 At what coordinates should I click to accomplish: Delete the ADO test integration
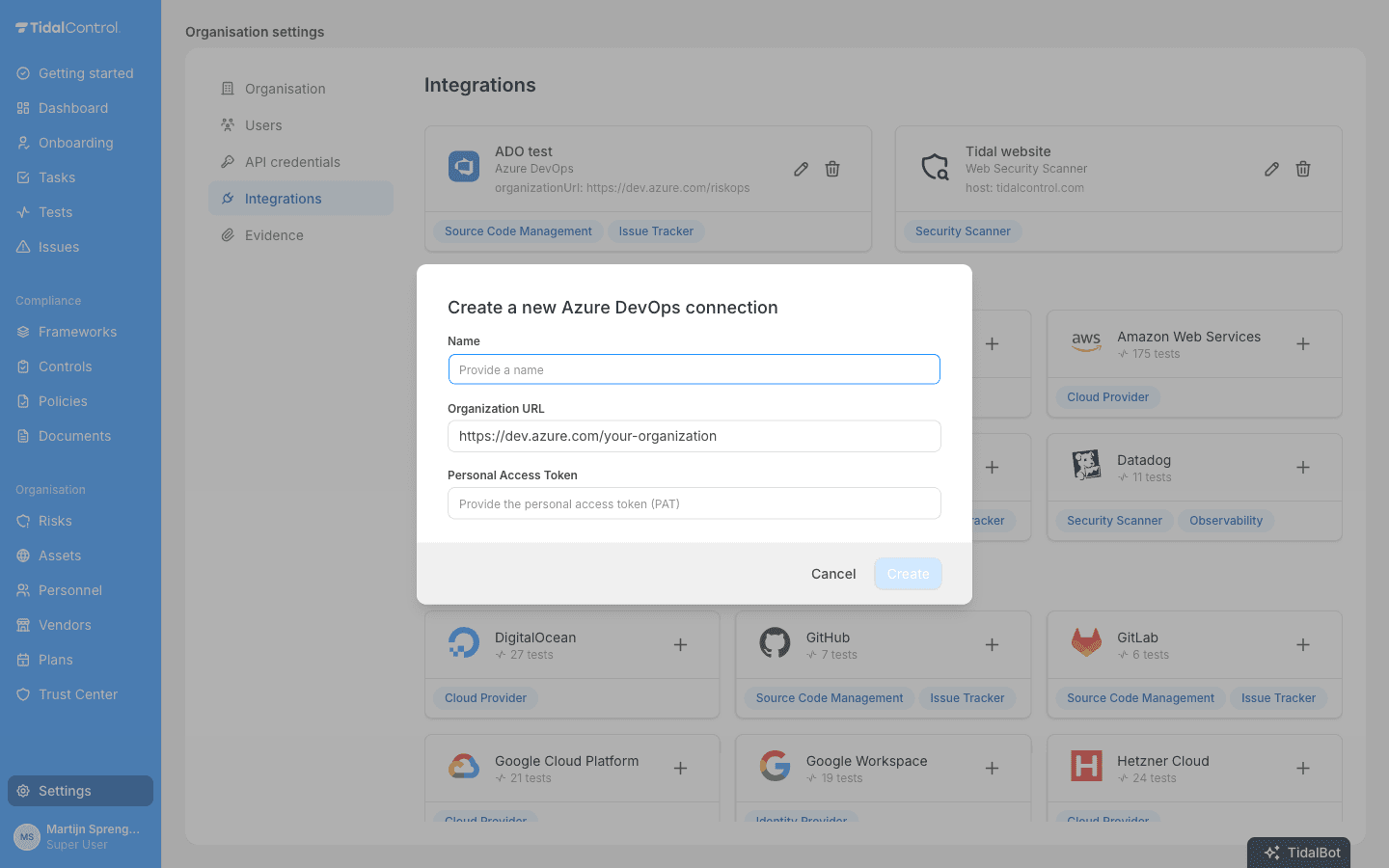point(832,169)
